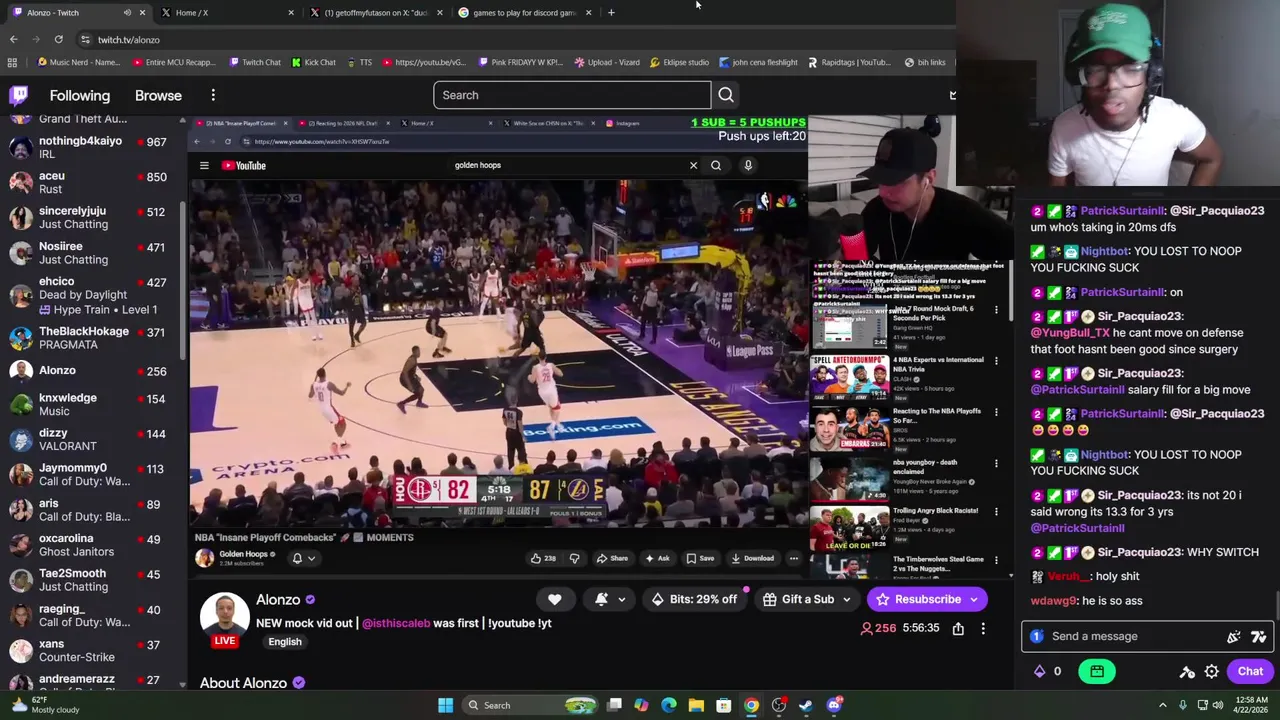The width and height of the screenshot is (1280, 720).
Task: Expand the Resubscribe options arrow
Action: click(x=976, y=599)
